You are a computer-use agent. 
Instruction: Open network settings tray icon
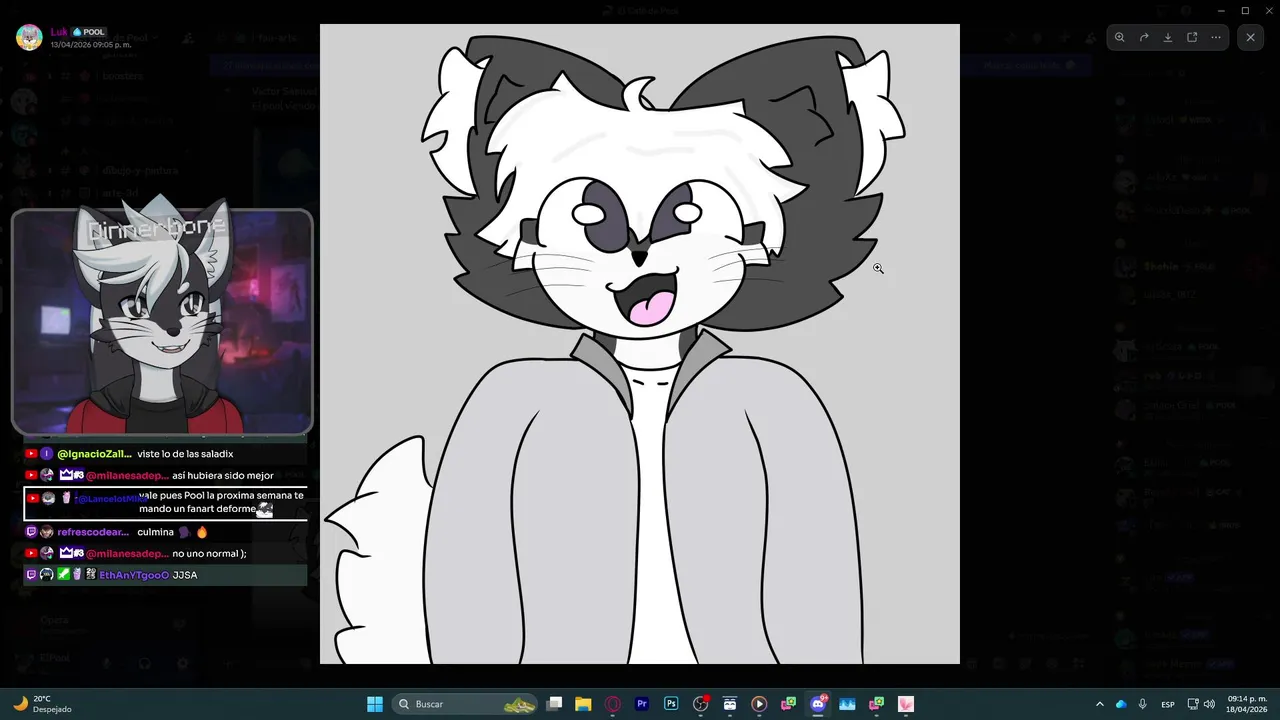[1193, 704]
